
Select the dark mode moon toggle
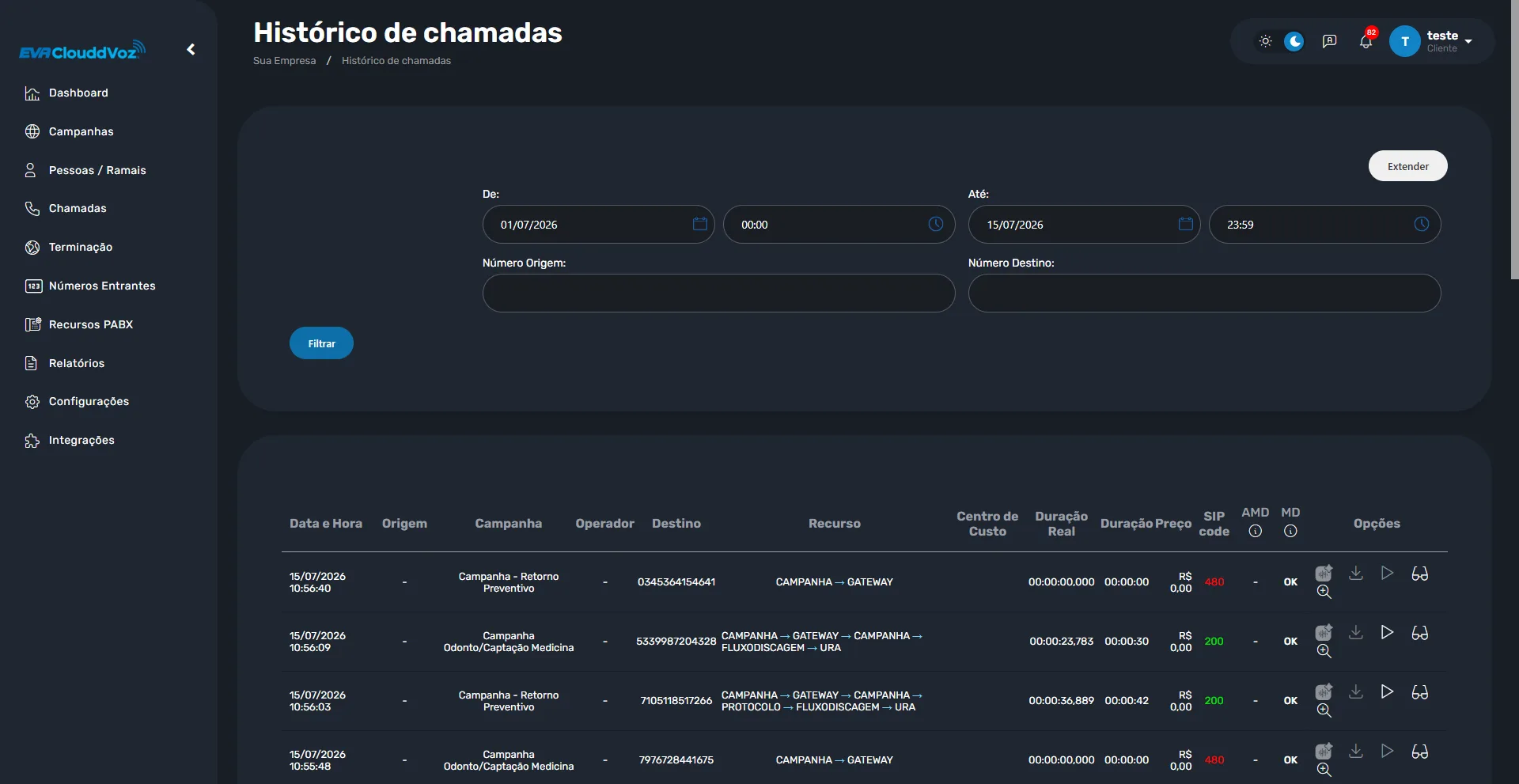click(x=1294, y=41)
